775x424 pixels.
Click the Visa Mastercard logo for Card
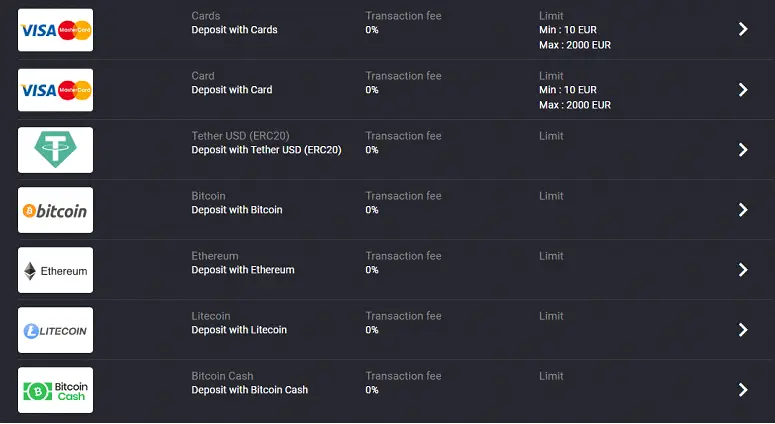(55, 90)
